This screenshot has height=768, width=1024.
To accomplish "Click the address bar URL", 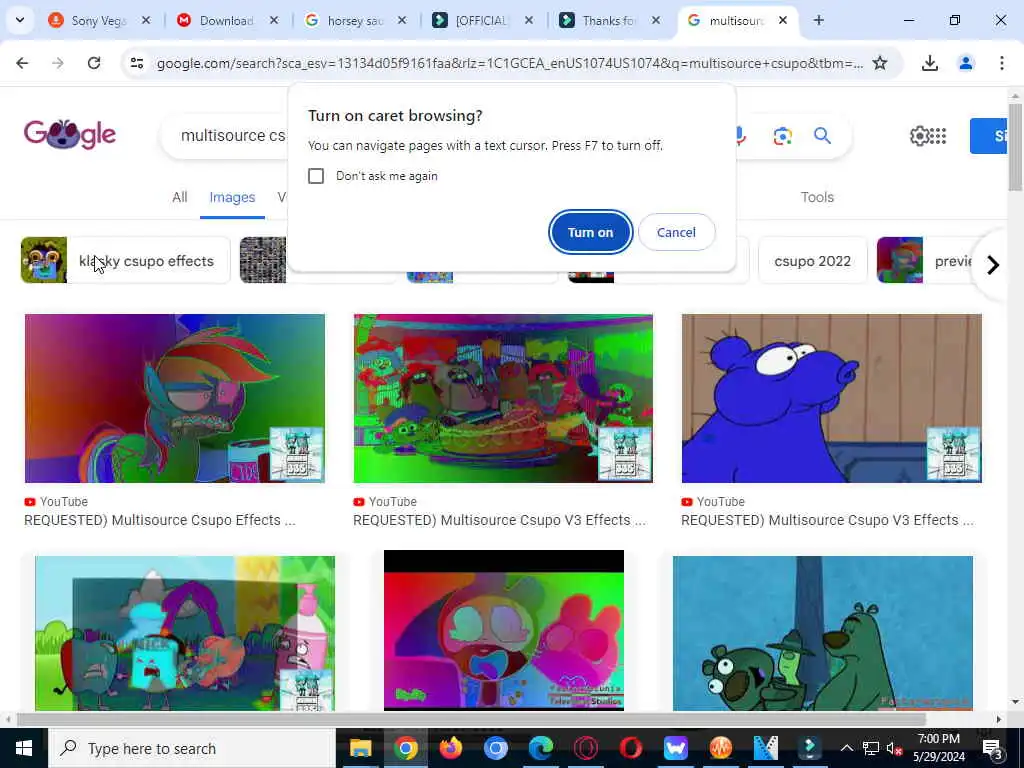I will [x=509, y=63].
